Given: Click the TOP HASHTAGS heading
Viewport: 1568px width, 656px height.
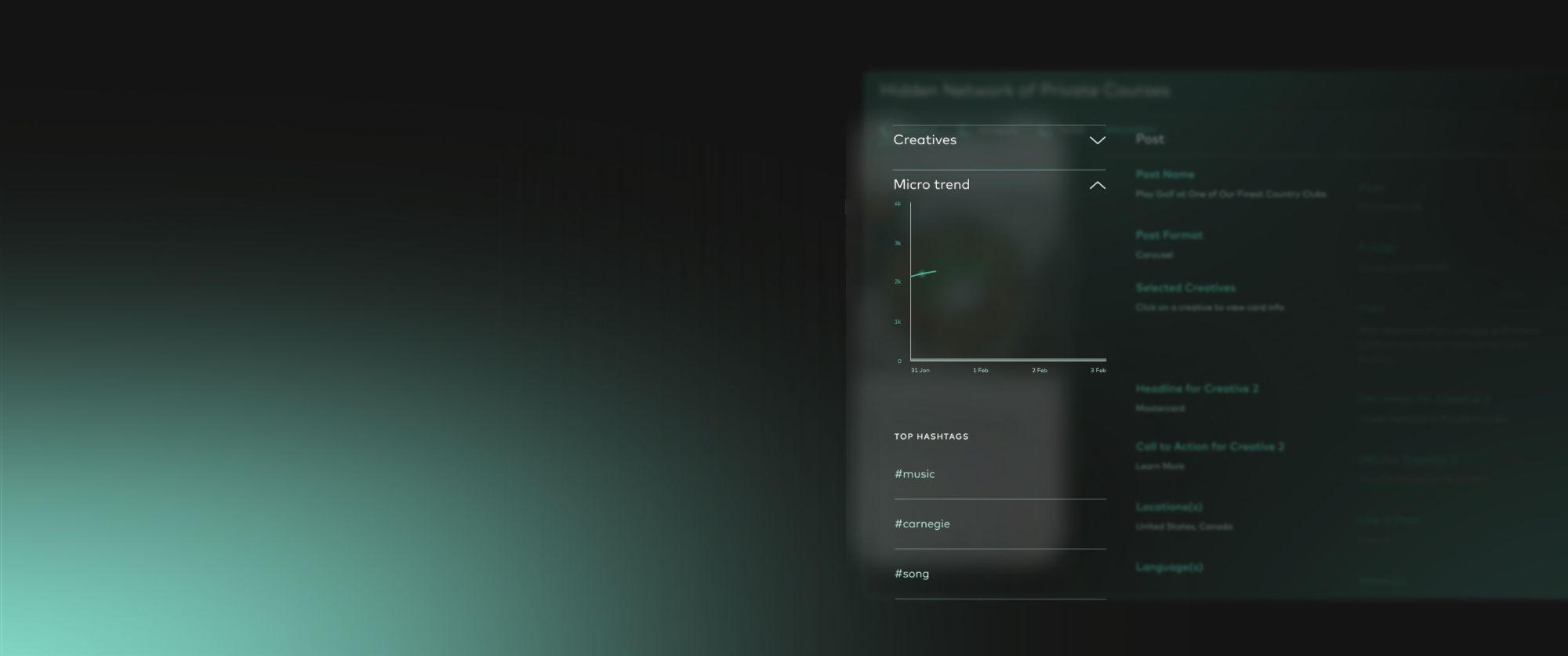Looking at the screenshot, I should (x=931, y=437).
